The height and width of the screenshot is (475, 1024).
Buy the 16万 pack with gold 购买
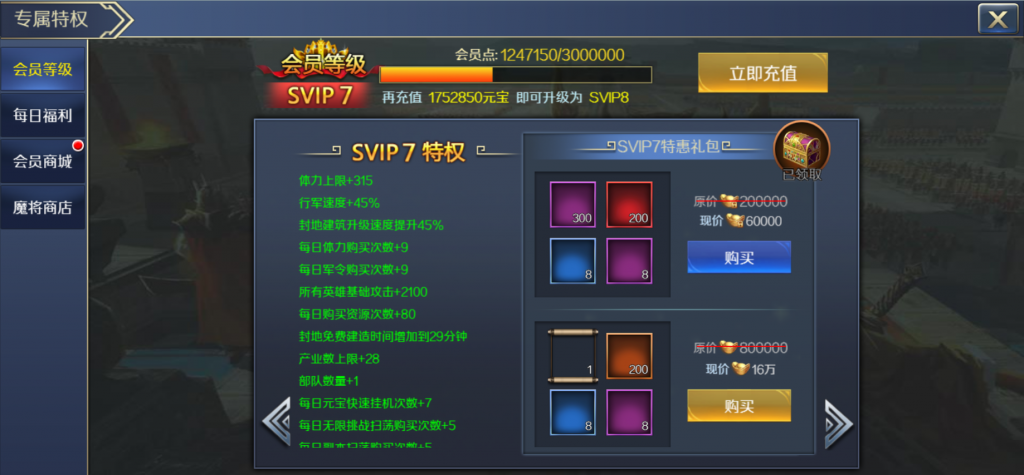pos(739,406)
